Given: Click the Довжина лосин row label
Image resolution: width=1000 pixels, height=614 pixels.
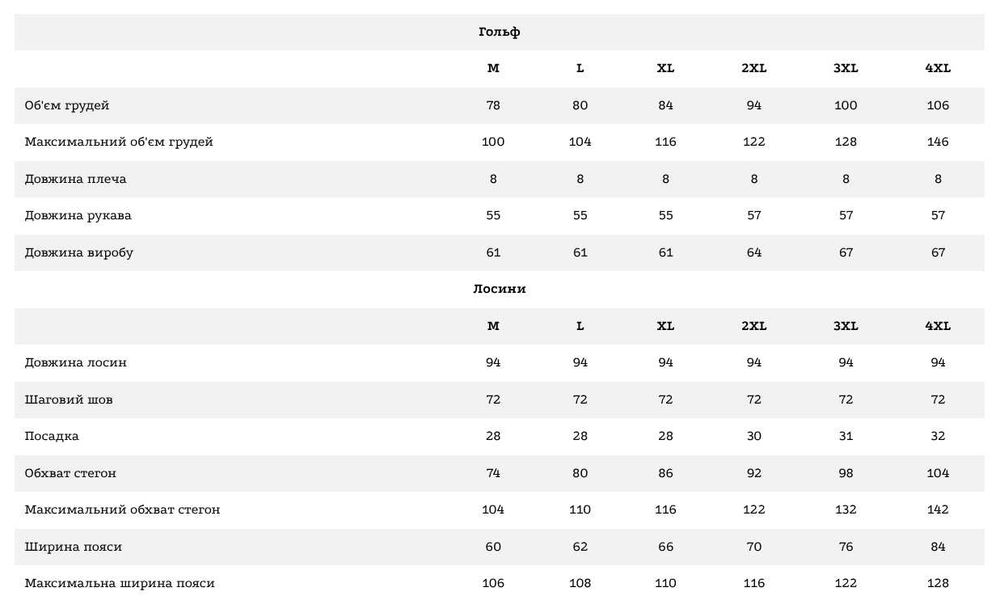Looking at the screenshot, I should [x=76, y=362].
